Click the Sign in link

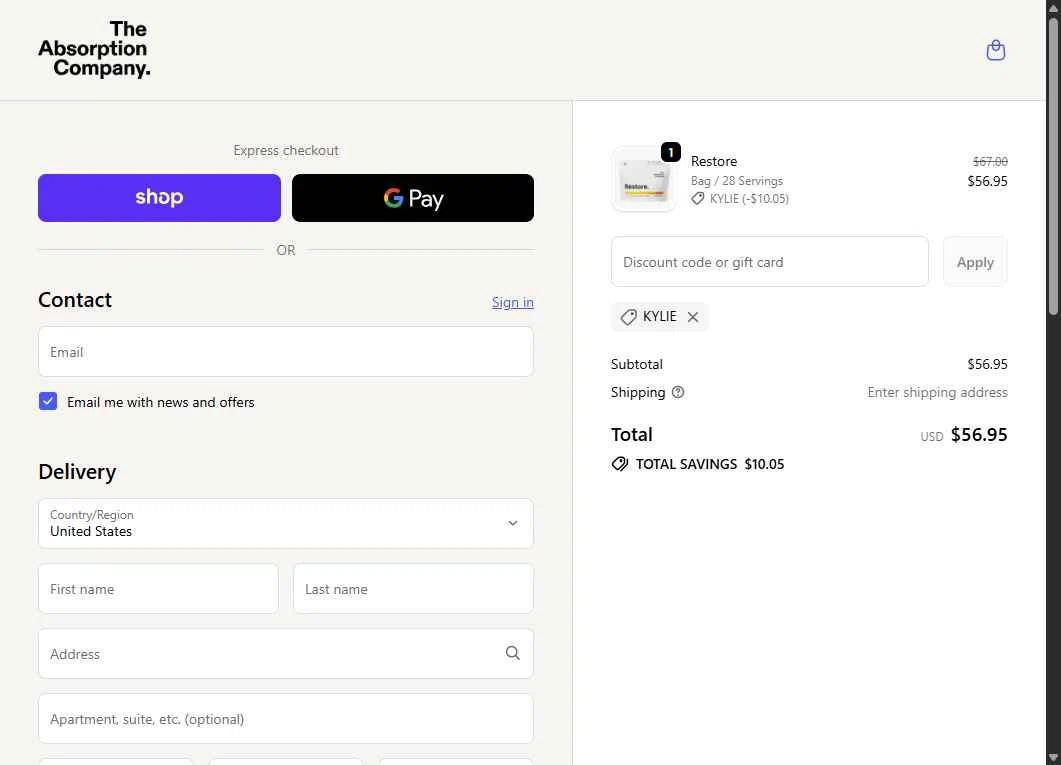(512, 302)
